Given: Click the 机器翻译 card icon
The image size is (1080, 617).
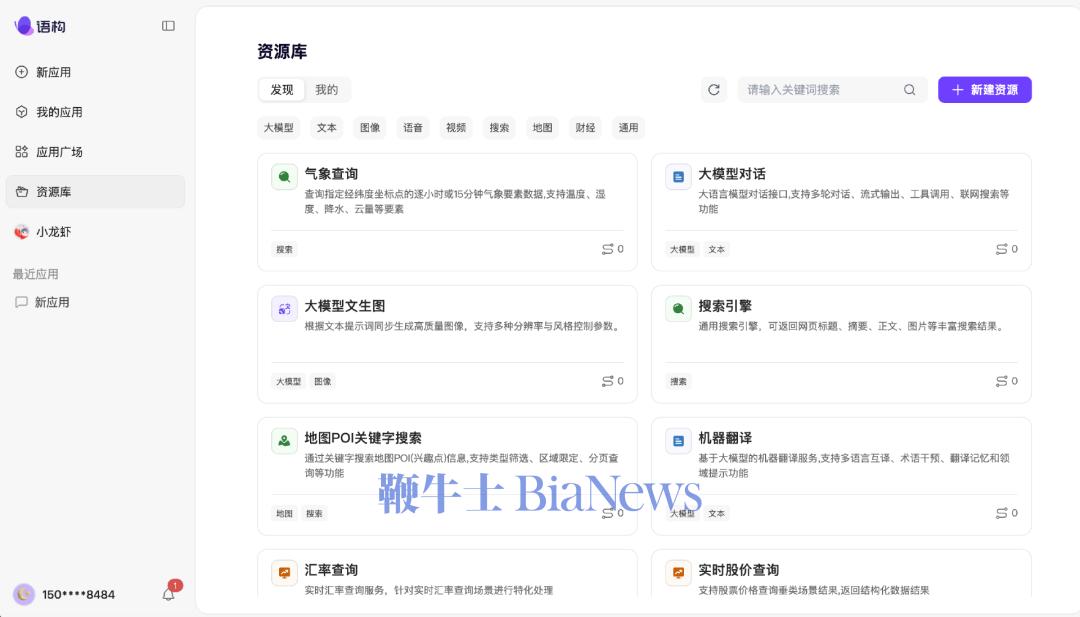Looking at the screenshot, I should click(x=678, y=441).
